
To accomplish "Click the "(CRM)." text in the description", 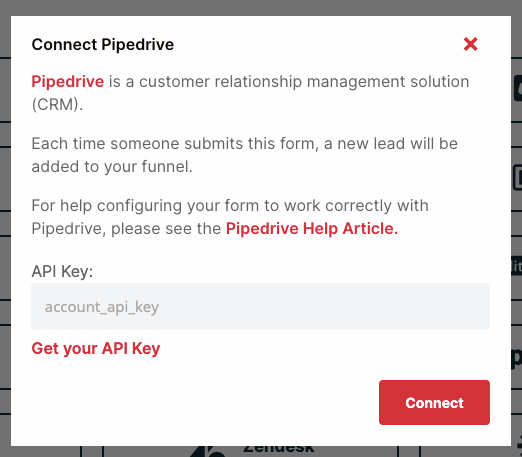I will [57, 105].
